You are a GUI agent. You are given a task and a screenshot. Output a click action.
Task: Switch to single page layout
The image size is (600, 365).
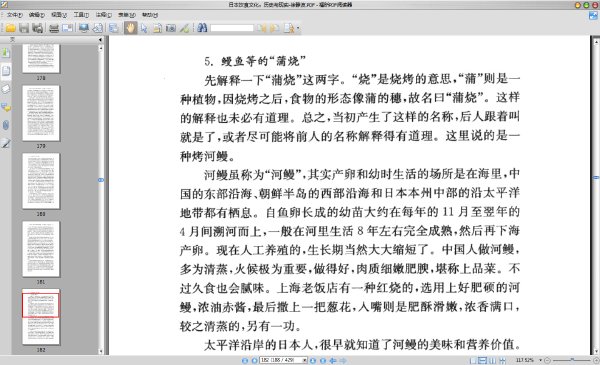click(x=473, y=360)
